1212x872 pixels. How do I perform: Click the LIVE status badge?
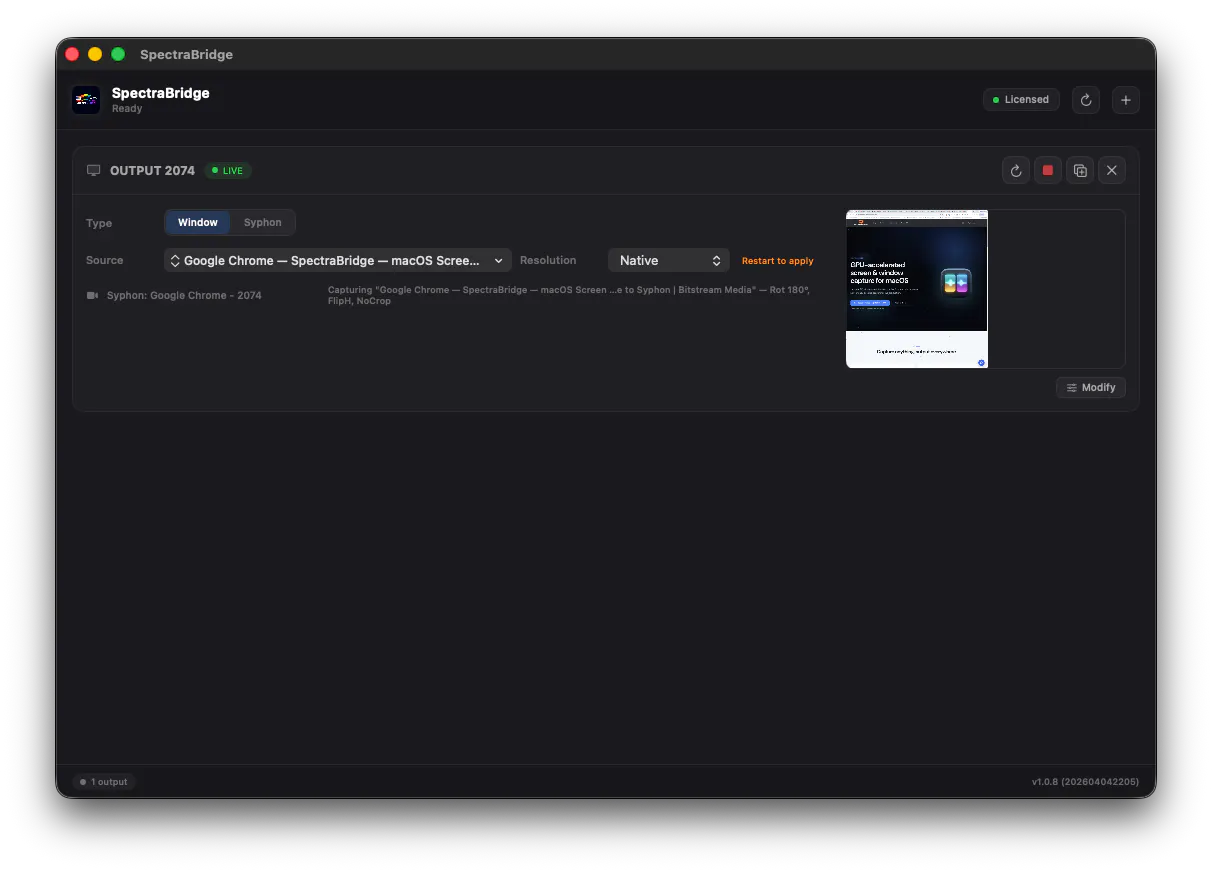(x=228, y=171)
